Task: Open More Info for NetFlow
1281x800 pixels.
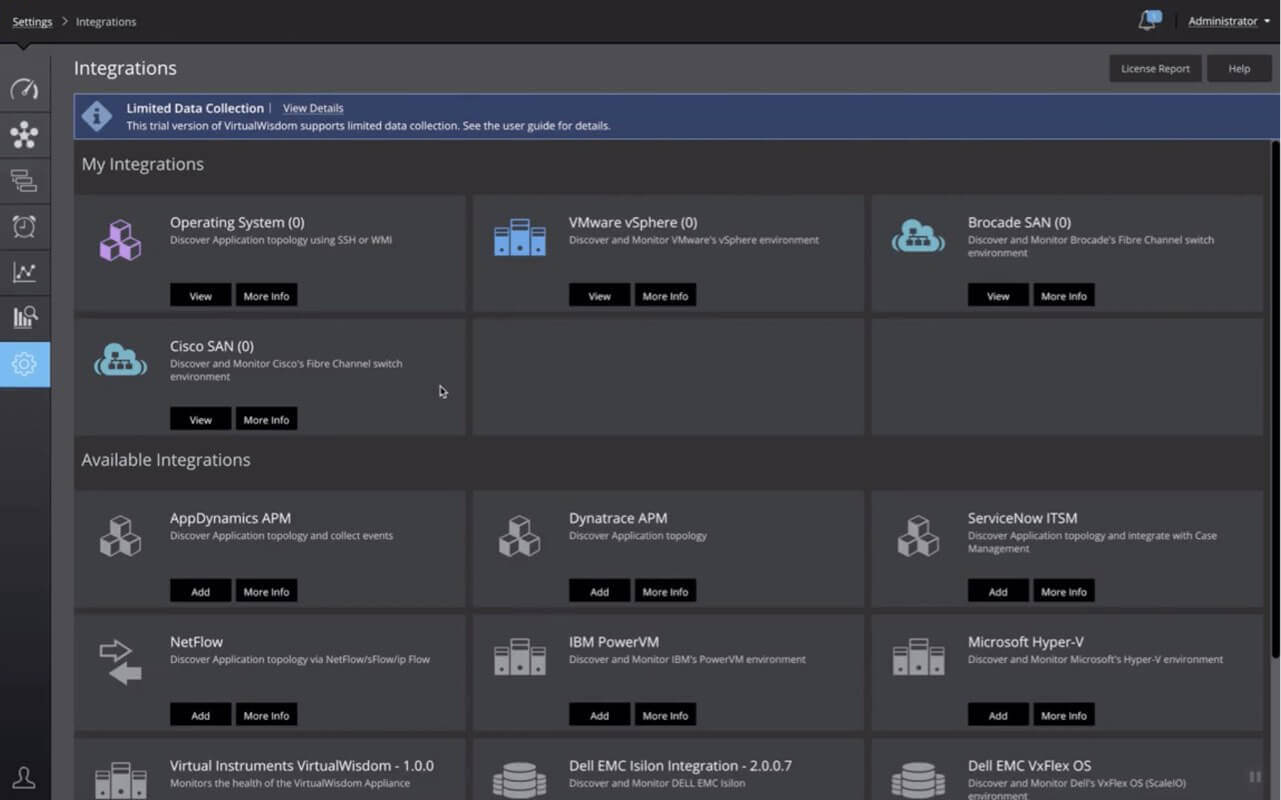Action: coord(266,716)
